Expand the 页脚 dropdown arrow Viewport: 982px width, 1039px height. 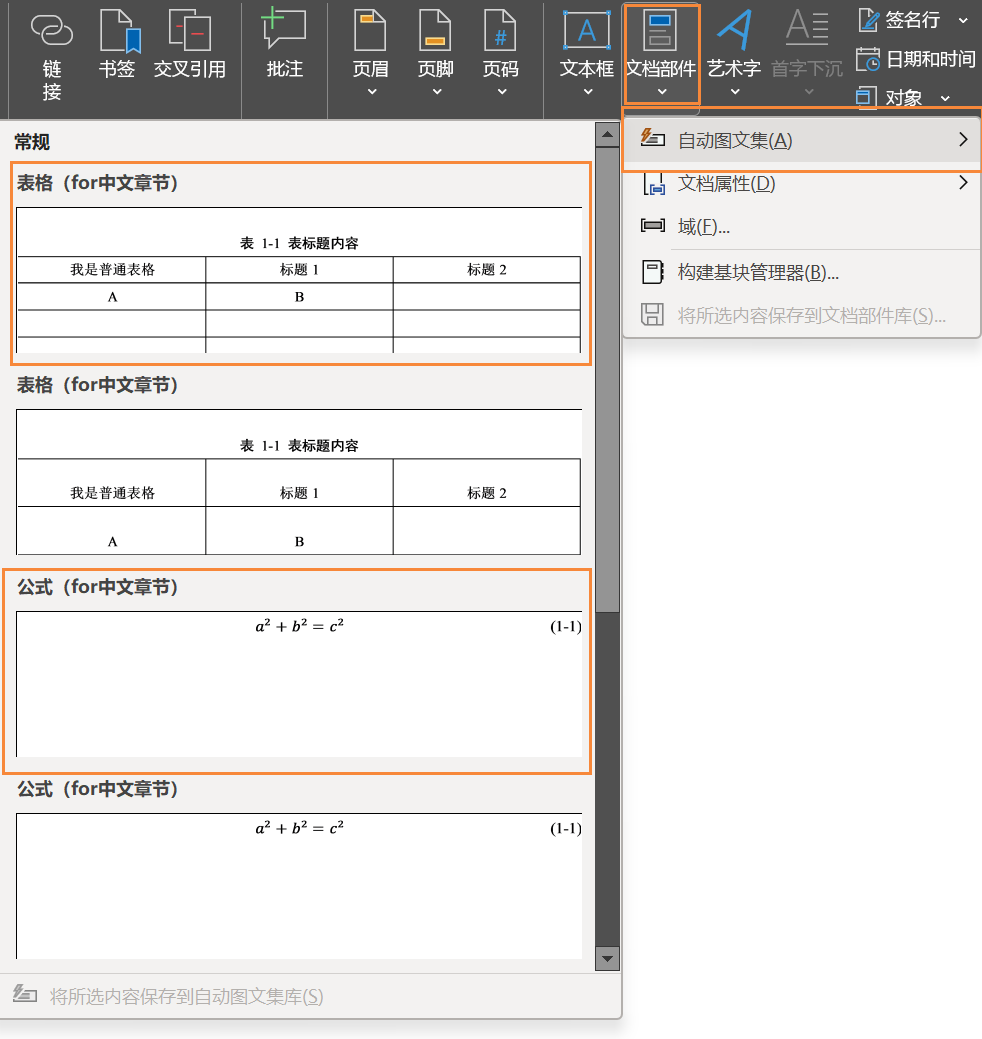pyautogui.click(x=437, y=91)
